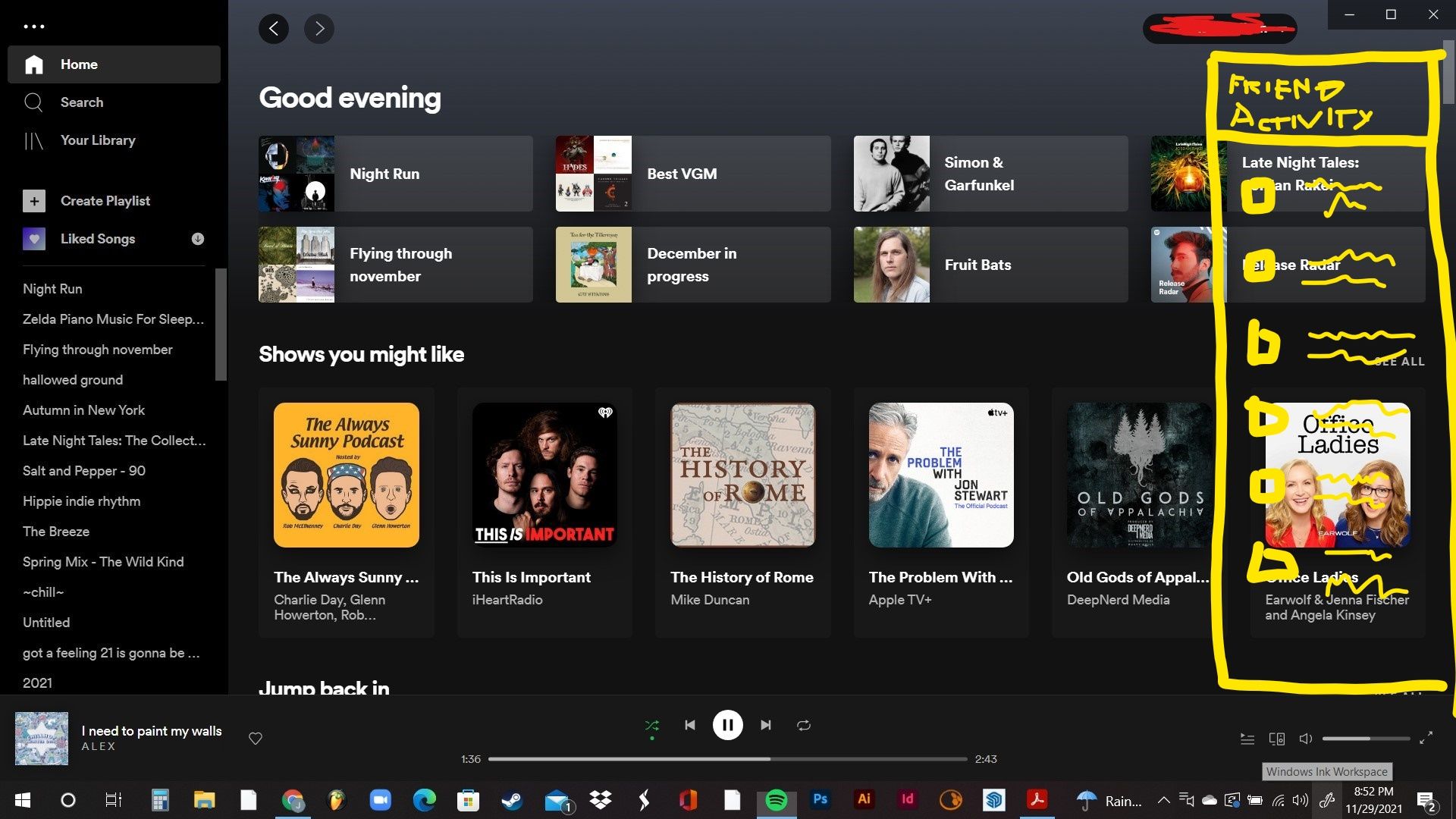Image resolution: width=1456 pixels, height=819 pixels.
Task: Open the Night Run playlist tile
Action: tap(395, 174)
